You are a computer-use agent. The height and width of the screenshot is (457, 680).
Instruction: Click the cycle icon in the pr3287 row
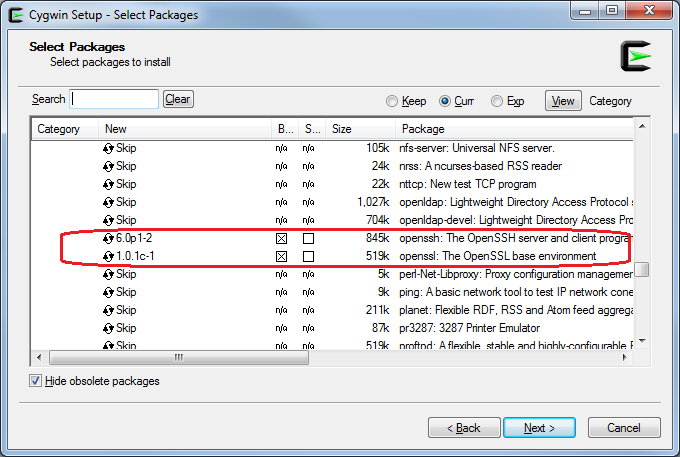tap(108, 329)
